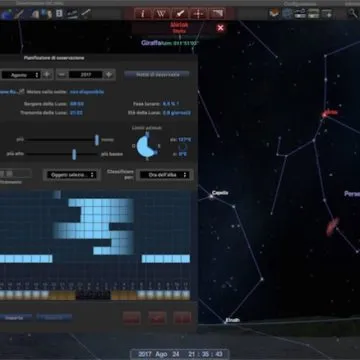Click the Earth globe icon in the top left toolbar
Image resolution: width=360 pixels, height=360 pixels.
click(6, 14)
